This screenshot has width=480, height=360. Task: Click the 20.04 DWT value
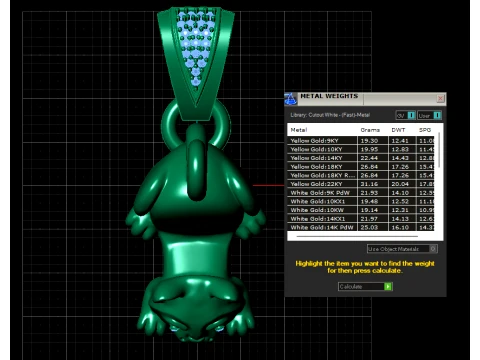tap(400, 184)
